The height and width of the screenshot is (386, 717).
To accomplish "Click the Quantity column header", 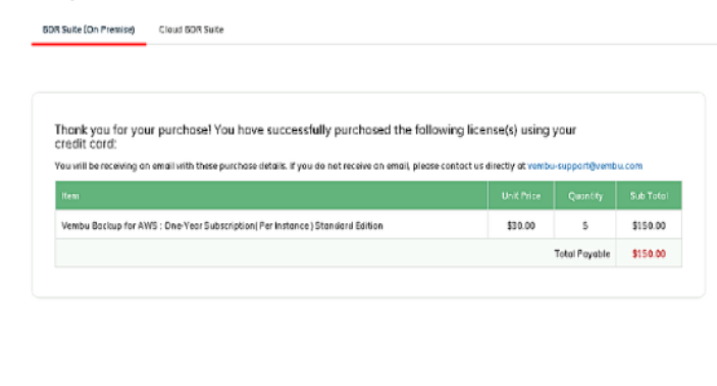I will 585,196.
